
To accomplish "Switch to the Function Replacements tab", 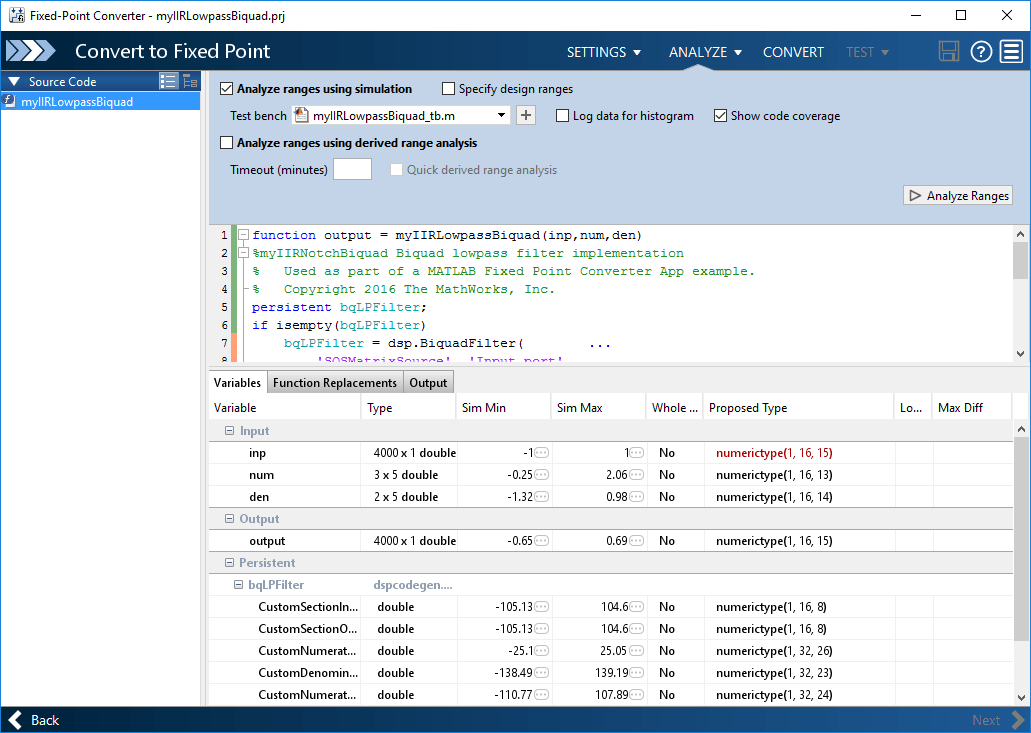I will [x=335, y=383].
